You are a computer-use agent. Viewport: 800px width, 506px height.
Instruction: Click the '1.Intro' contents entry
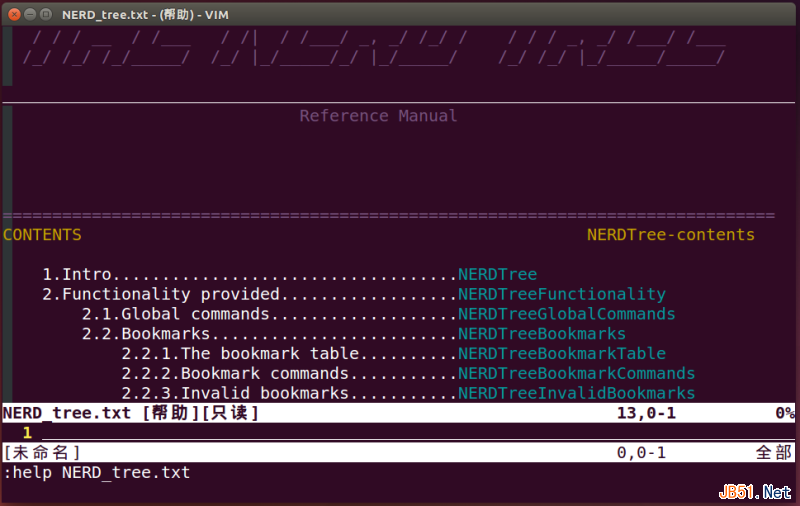pyautogui.click(x=77, y=274)
